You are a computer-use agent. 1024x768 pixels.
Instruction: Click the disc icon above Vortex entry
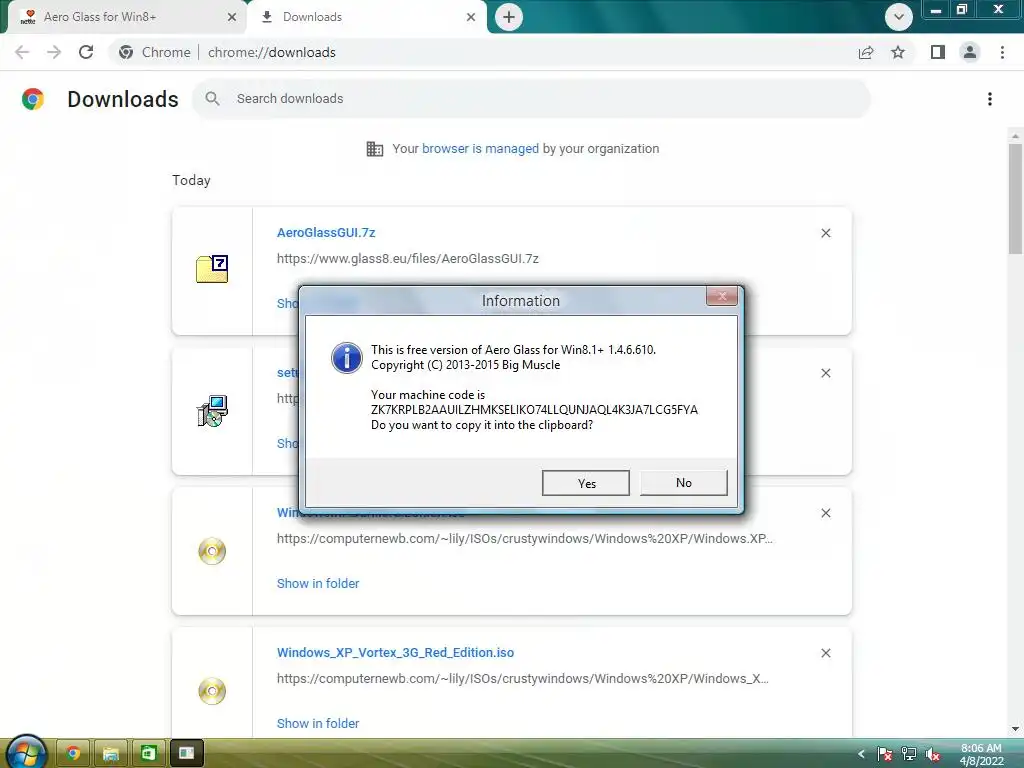click(212, 551)
